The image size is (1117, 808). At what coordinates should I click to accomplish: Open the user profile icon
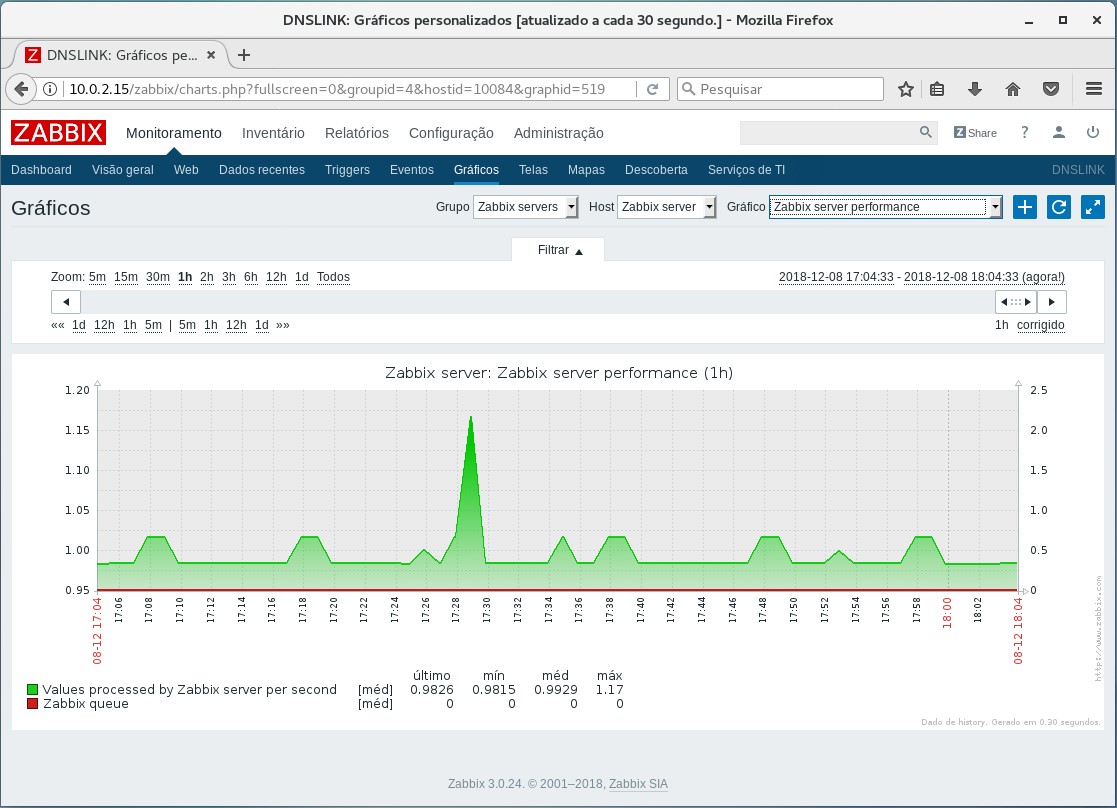(x=1059, y=133)
